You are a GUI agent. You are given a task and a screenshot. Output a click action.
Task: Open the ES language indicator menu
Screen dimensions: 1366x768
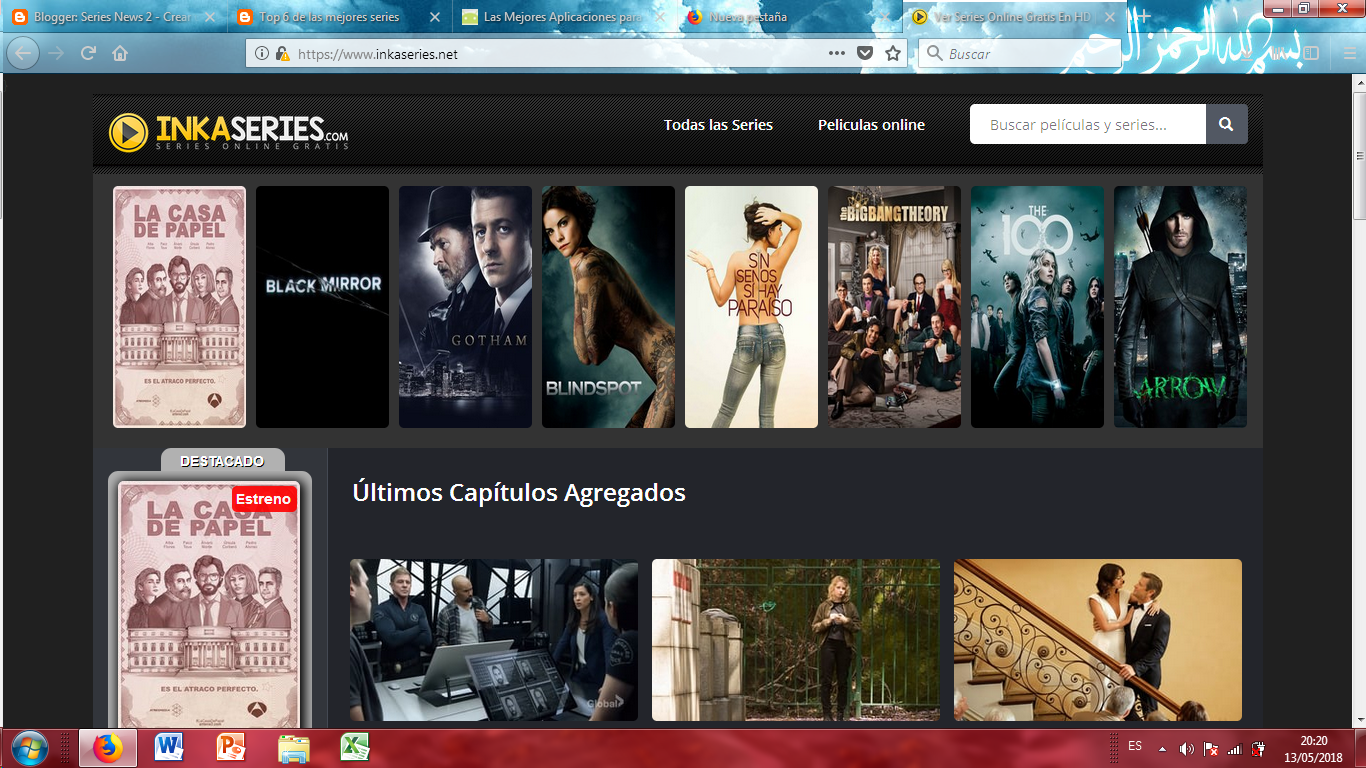1137,747
